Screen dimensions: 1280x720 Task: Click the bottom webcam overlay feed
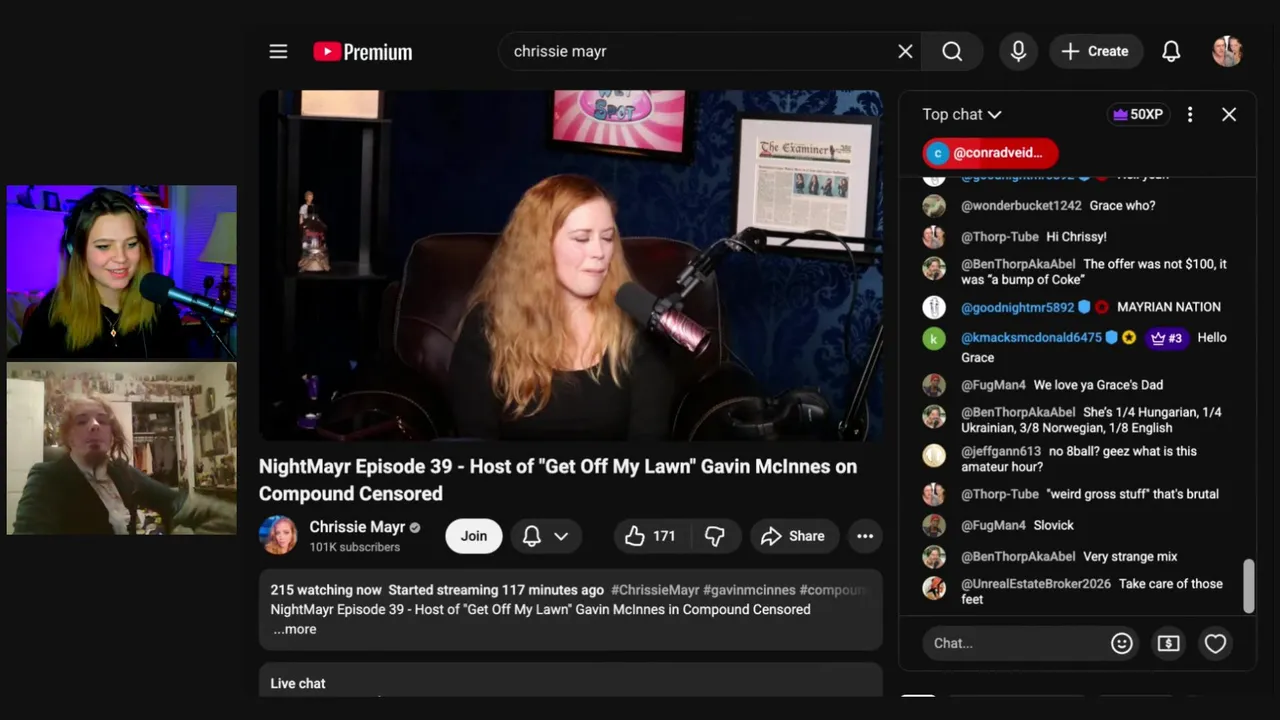point(122,448)
